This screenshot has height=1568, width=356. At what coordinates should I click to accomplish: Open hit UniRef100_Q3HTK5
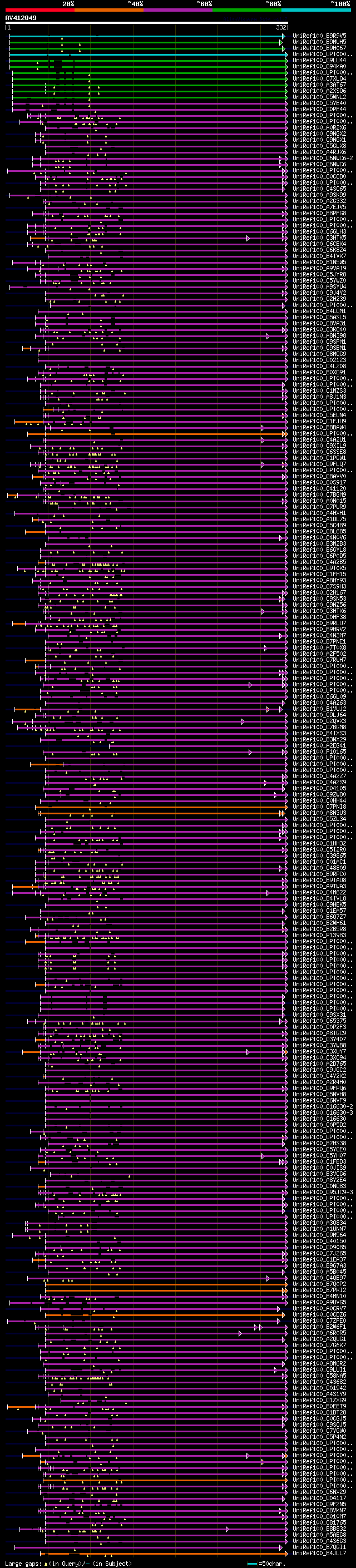319,238
